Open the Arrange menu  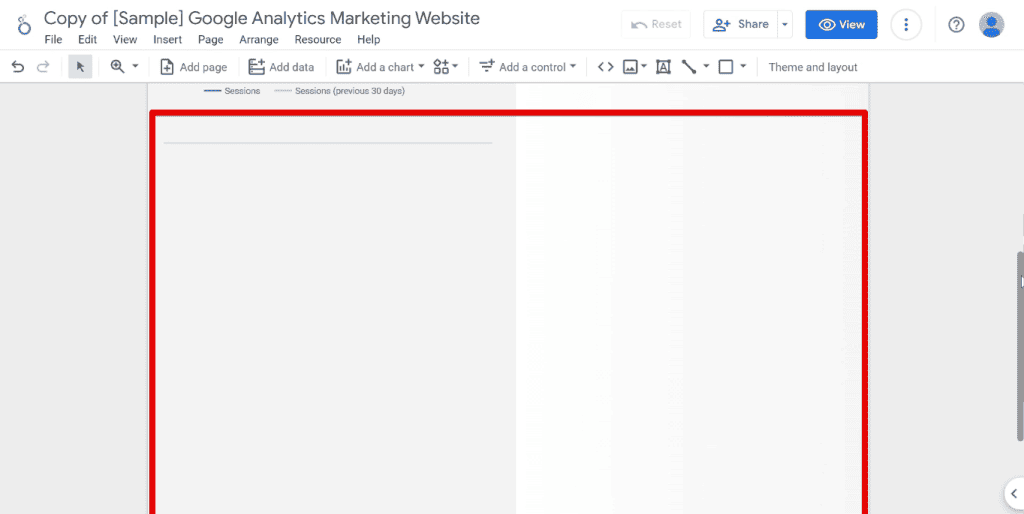coord(259,39)
